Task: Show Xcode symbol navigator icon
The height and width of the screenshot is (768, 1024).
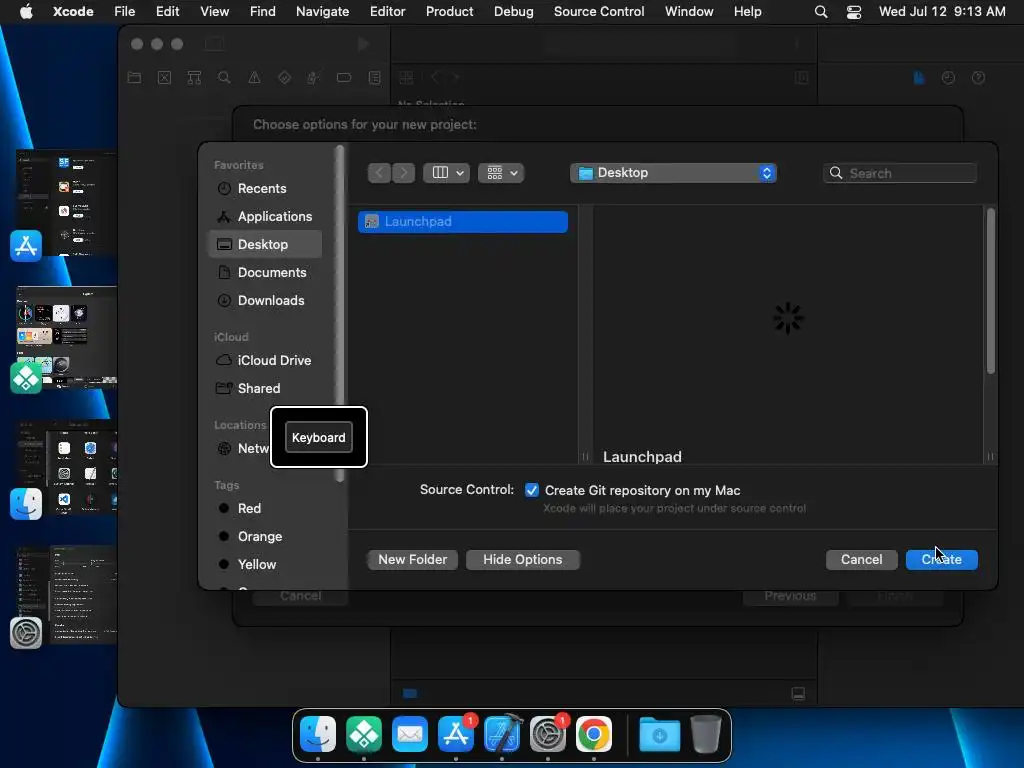Action: click(194, 78)
